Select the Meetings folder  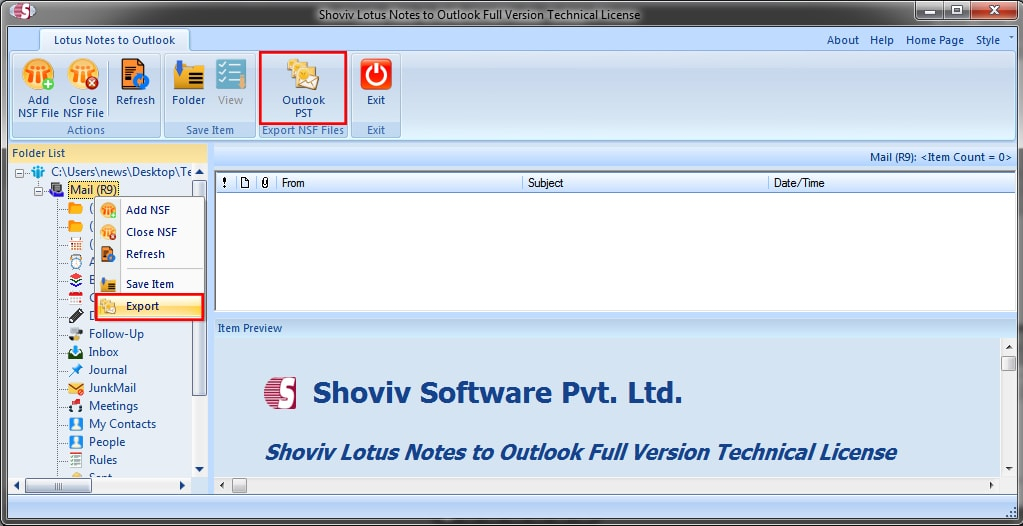coord(114,406)
